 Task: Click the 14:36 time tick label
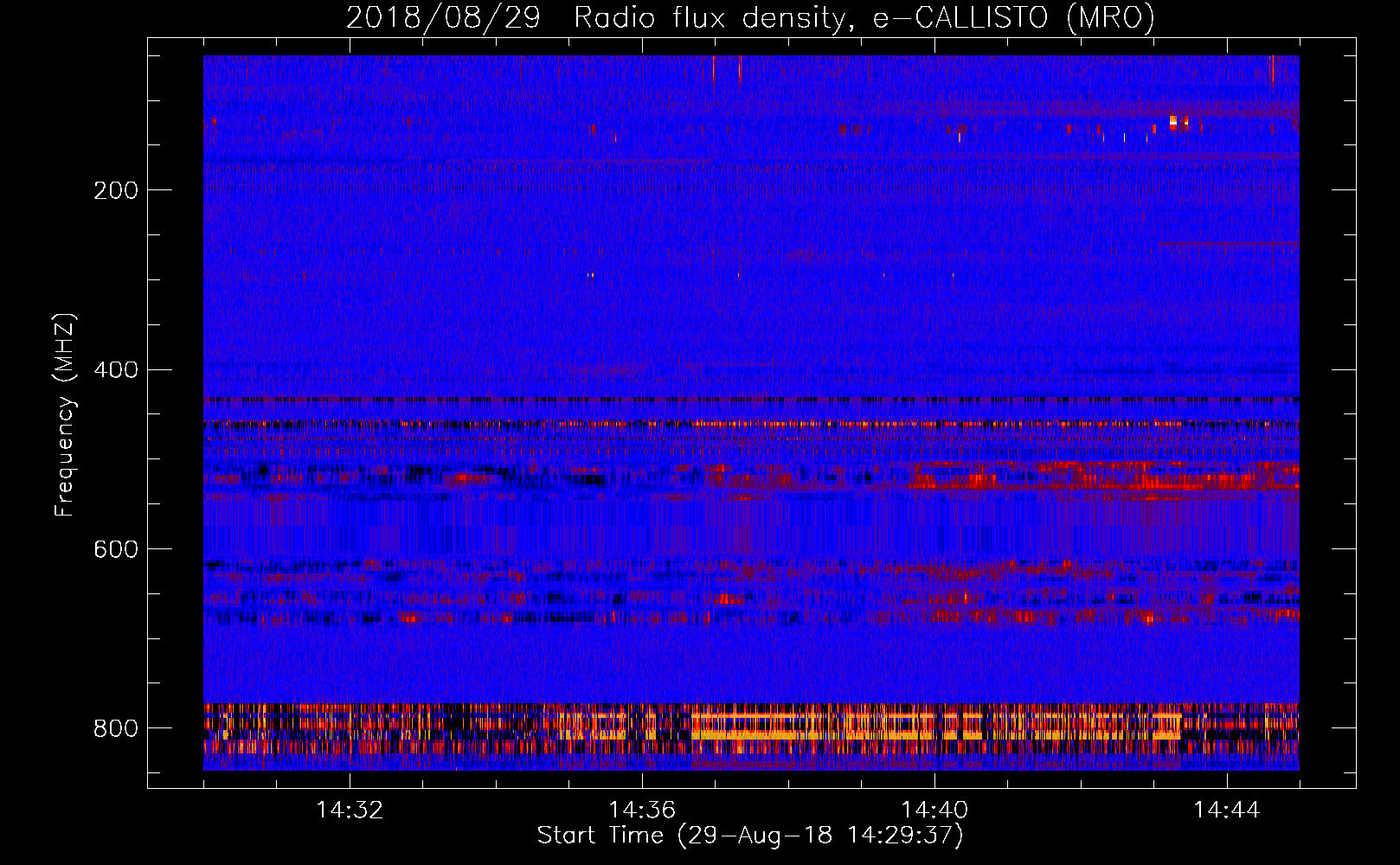642,811
